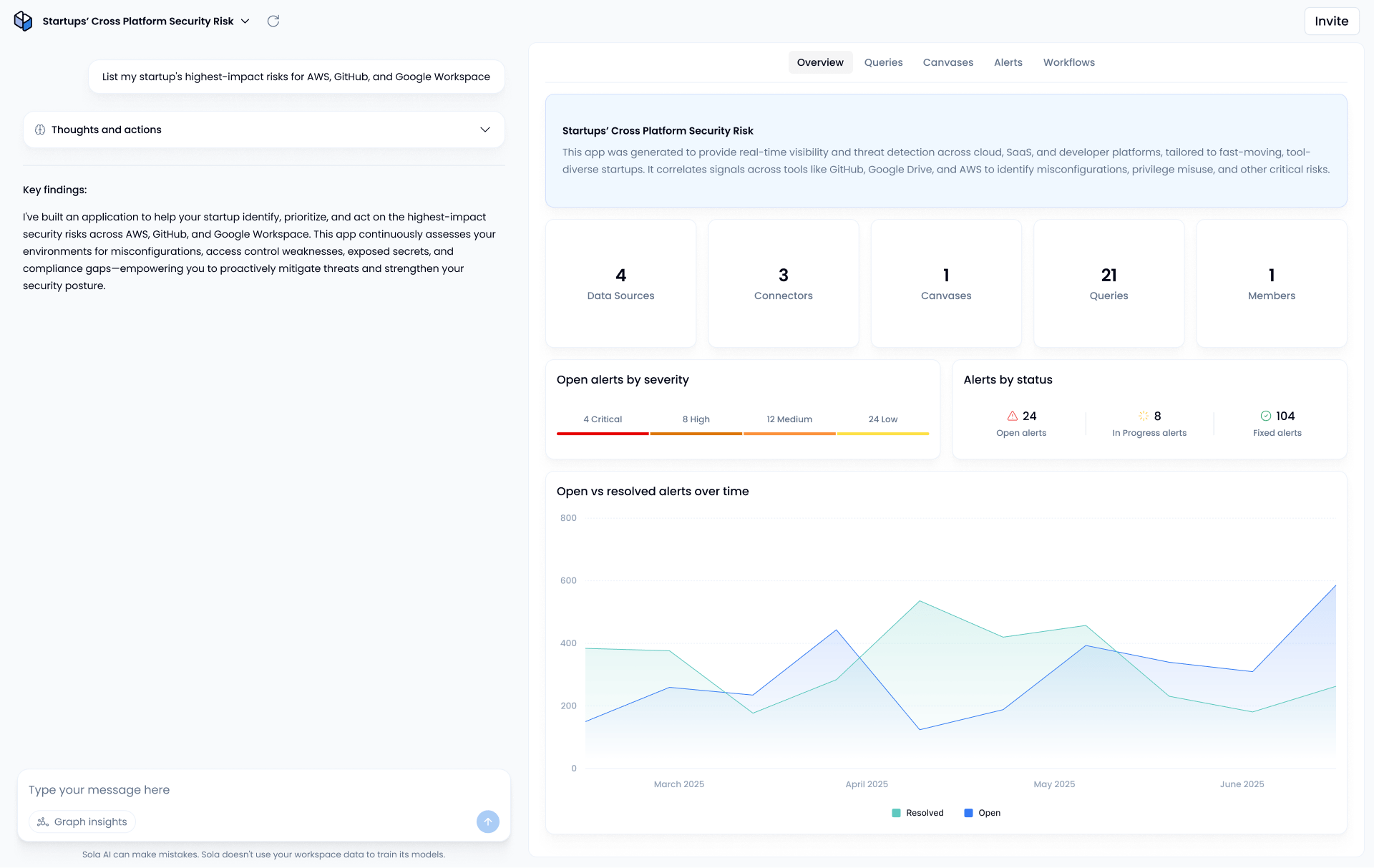Image resolution: width=1374 pixels, height=868 pixels.
Task: Go to the Workflows tab
Action: click(1068, 62)
